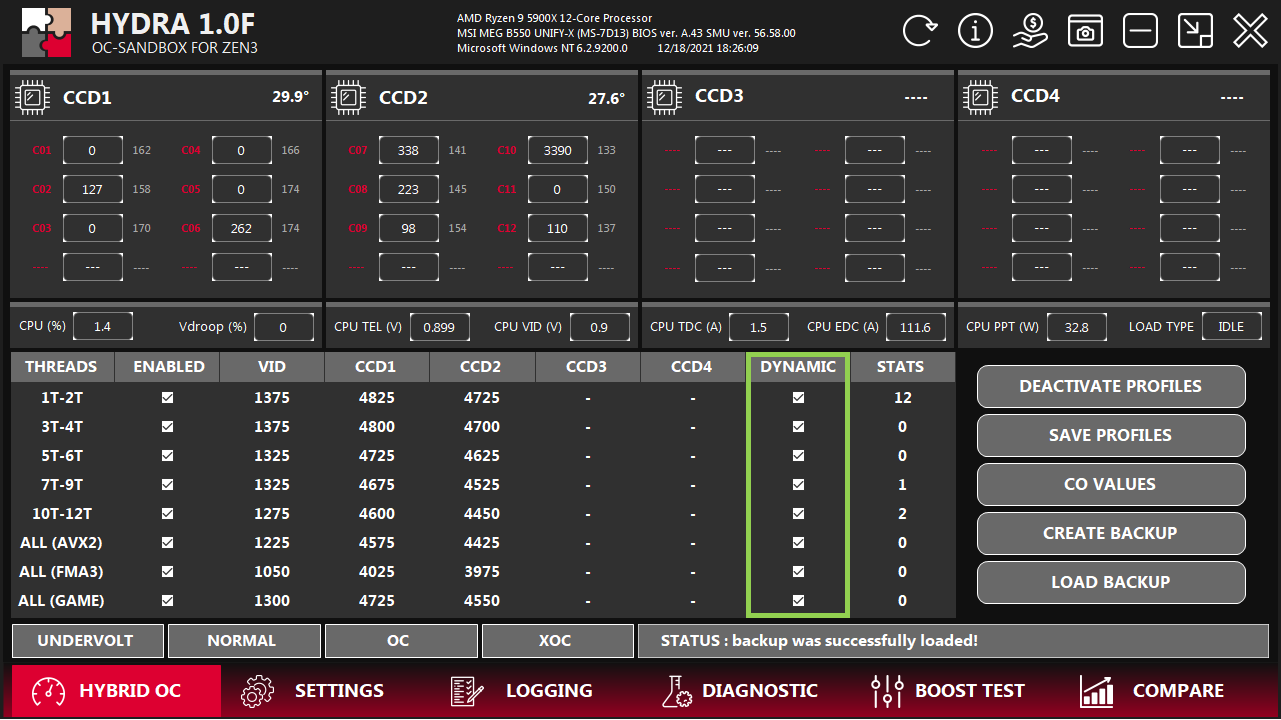Switch to the HYBRID OC tab

pos(117,691)
